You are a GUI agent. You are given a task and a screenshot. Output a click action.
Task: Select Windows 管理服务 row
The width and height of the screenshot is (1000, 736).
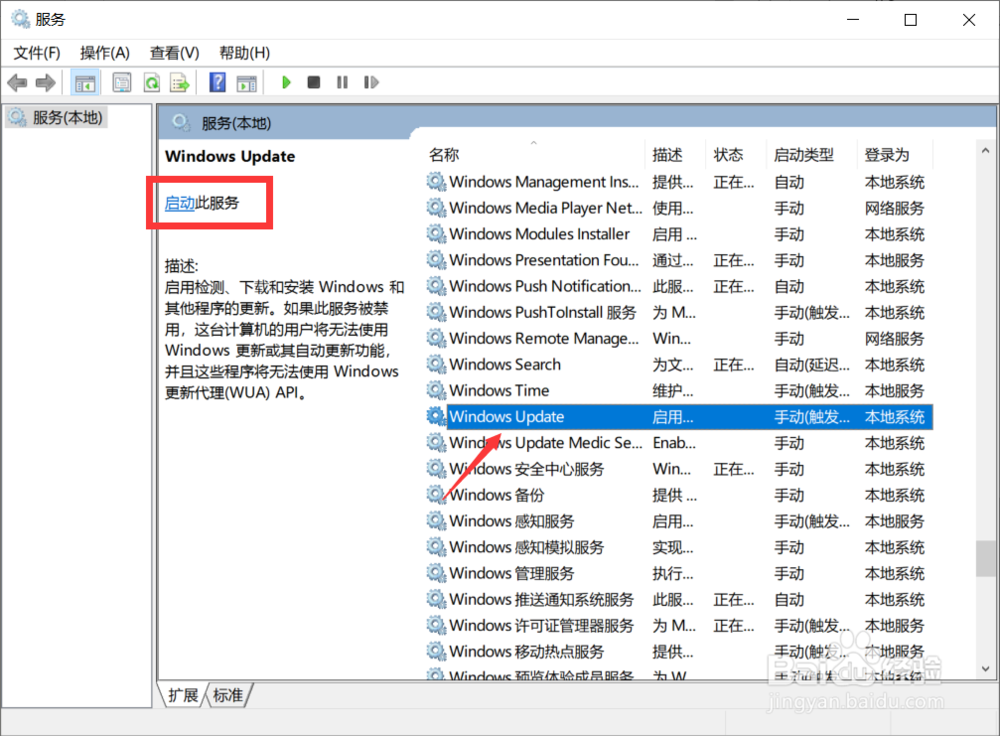point(679,573)
